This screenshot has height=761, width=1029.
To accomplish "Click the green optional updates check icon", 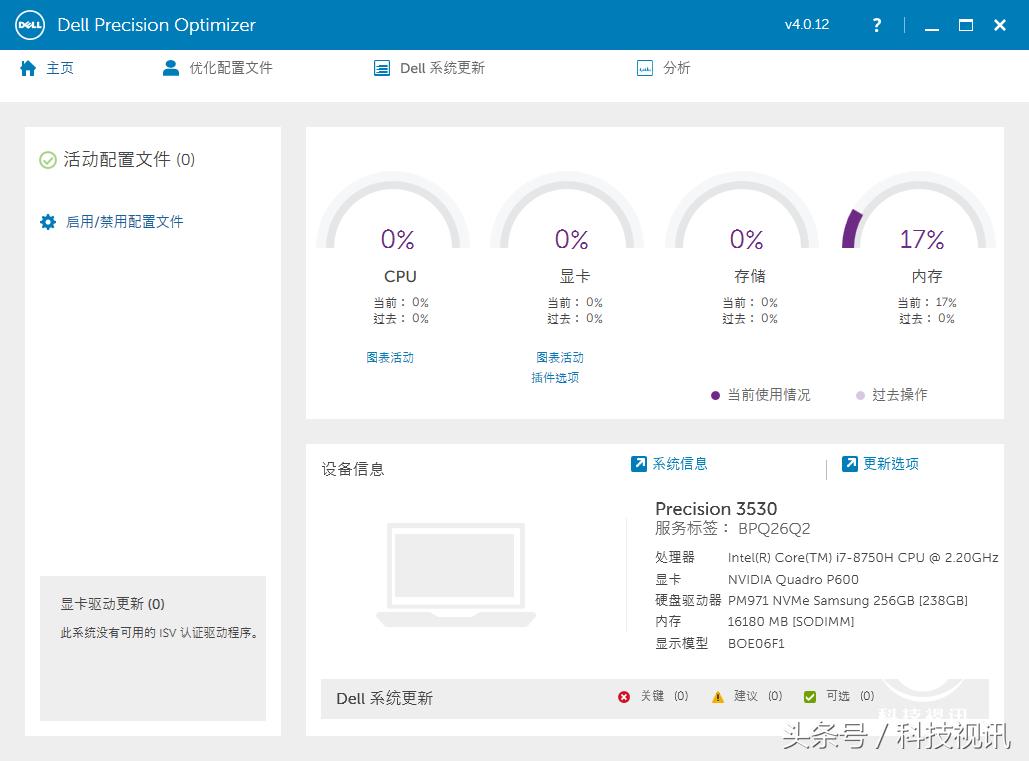I will (x=810, y=697).
